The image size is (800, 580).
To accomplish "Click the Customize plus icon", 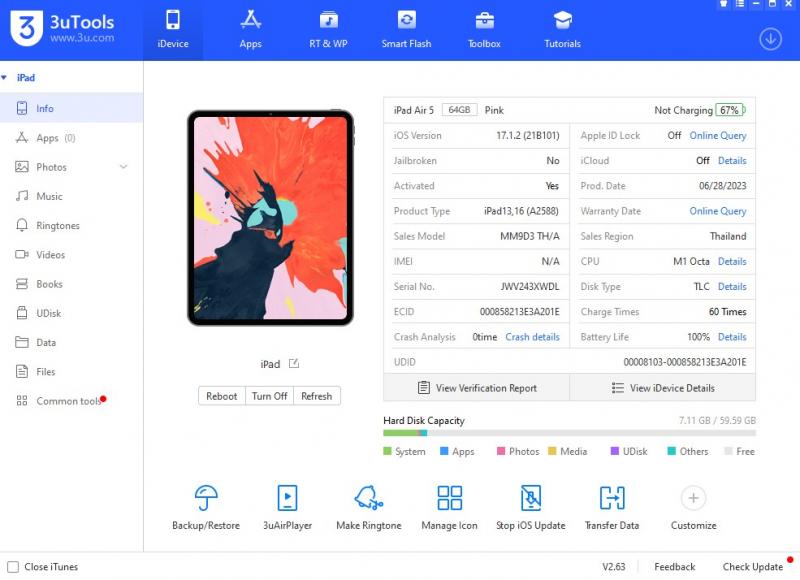I will (x=693, y=498).
